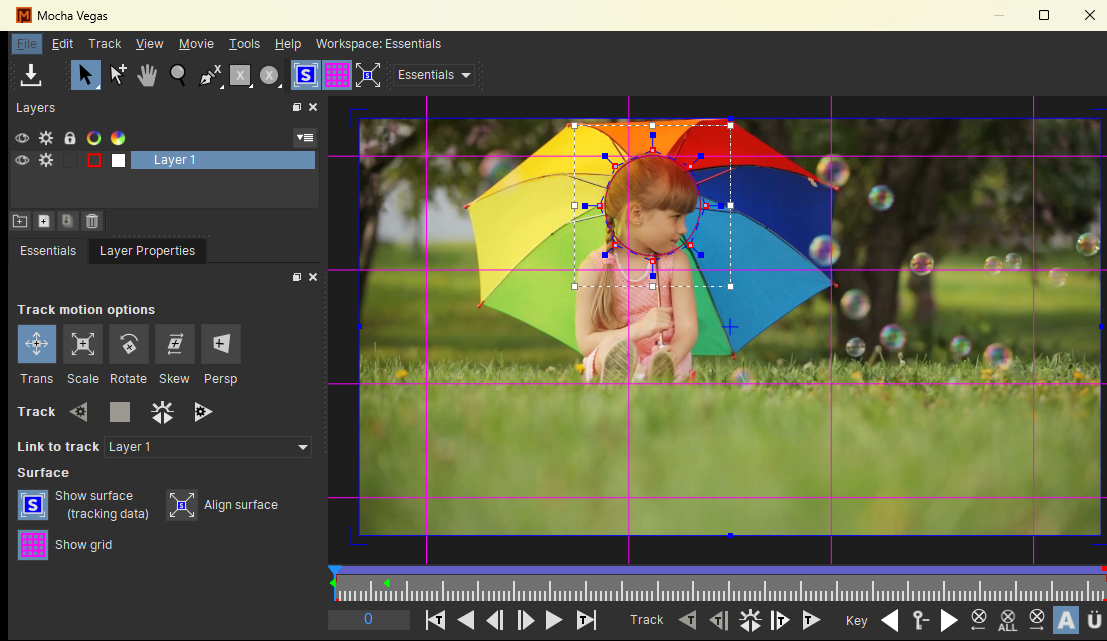Screen dimensions: 1107x641
Task: Add a new layer in Layers panel
Action: tap(44, 221)
